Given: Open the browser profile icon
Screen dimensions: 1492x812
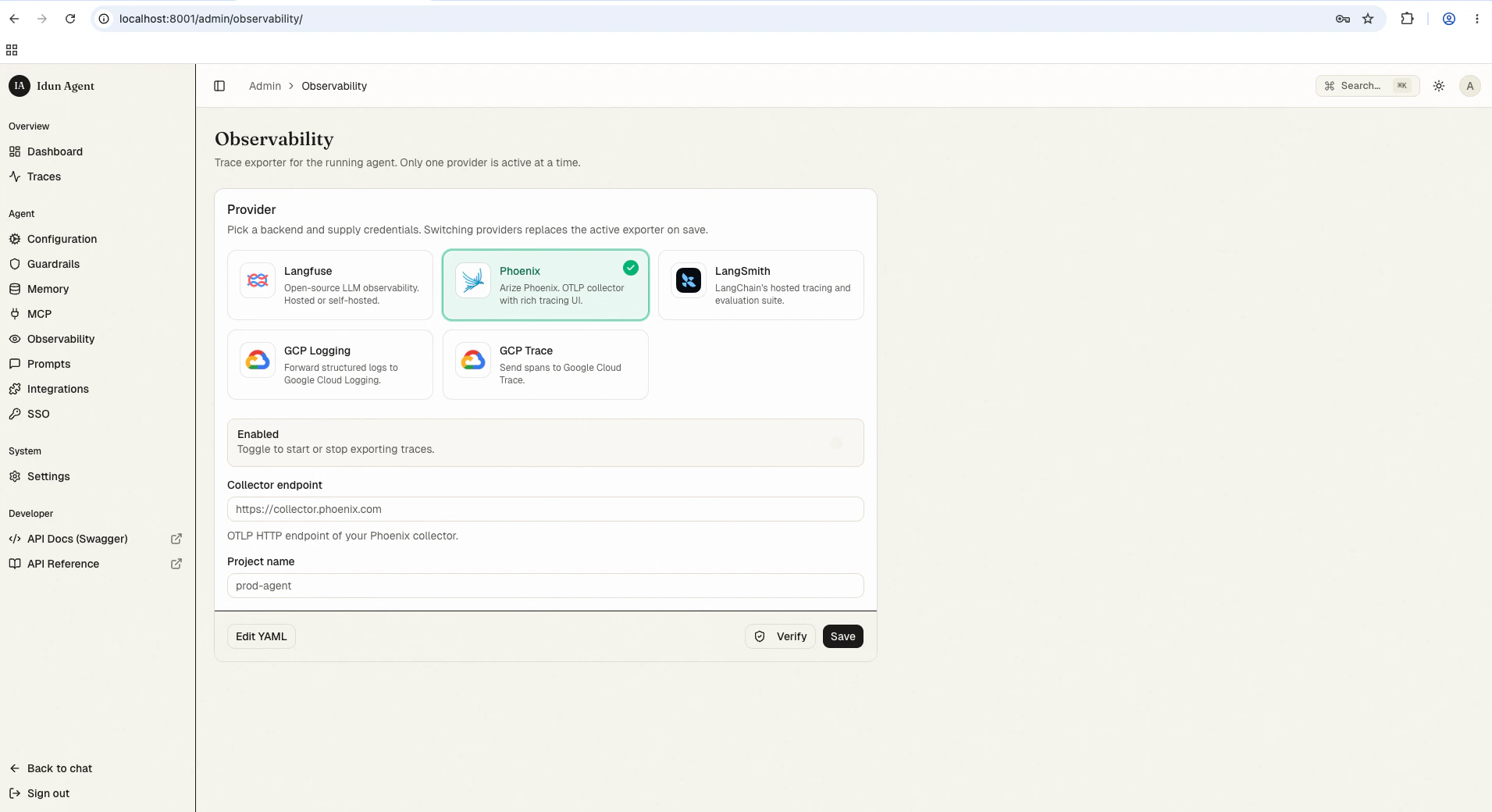Looking at the screenshot, I should pos(1449,19).
